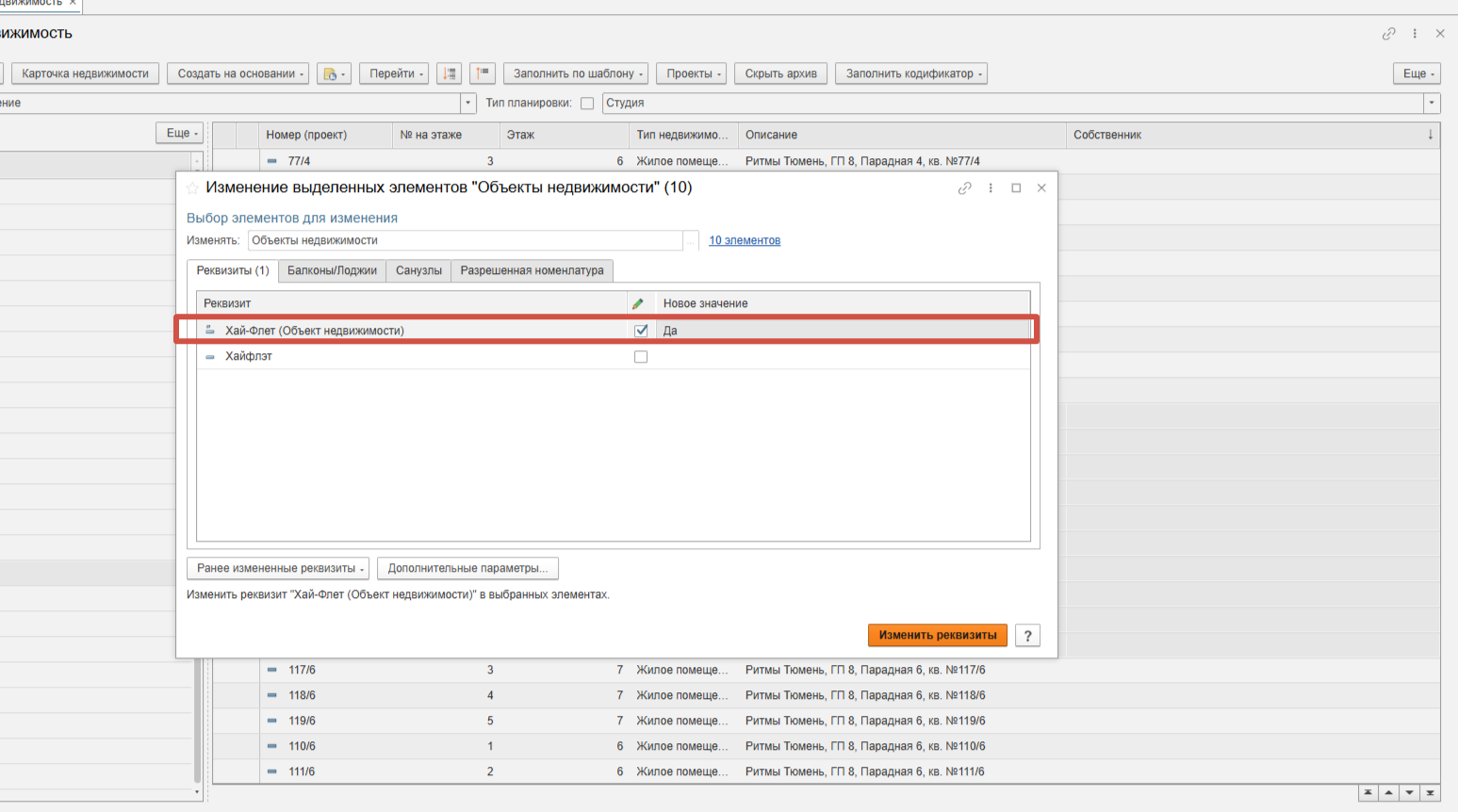Jump to the last row of the list
The image size is (1458, 812).
(x=1431, y=793)
